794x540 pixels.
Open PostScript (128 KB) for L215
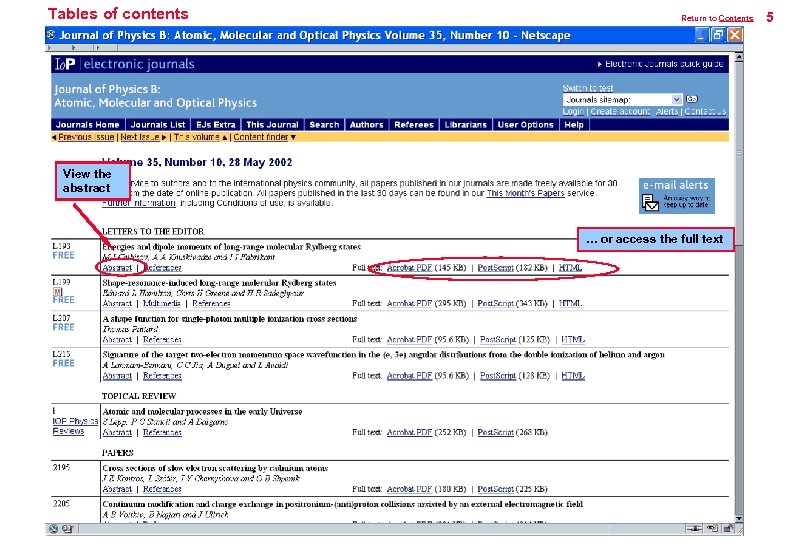498,375
